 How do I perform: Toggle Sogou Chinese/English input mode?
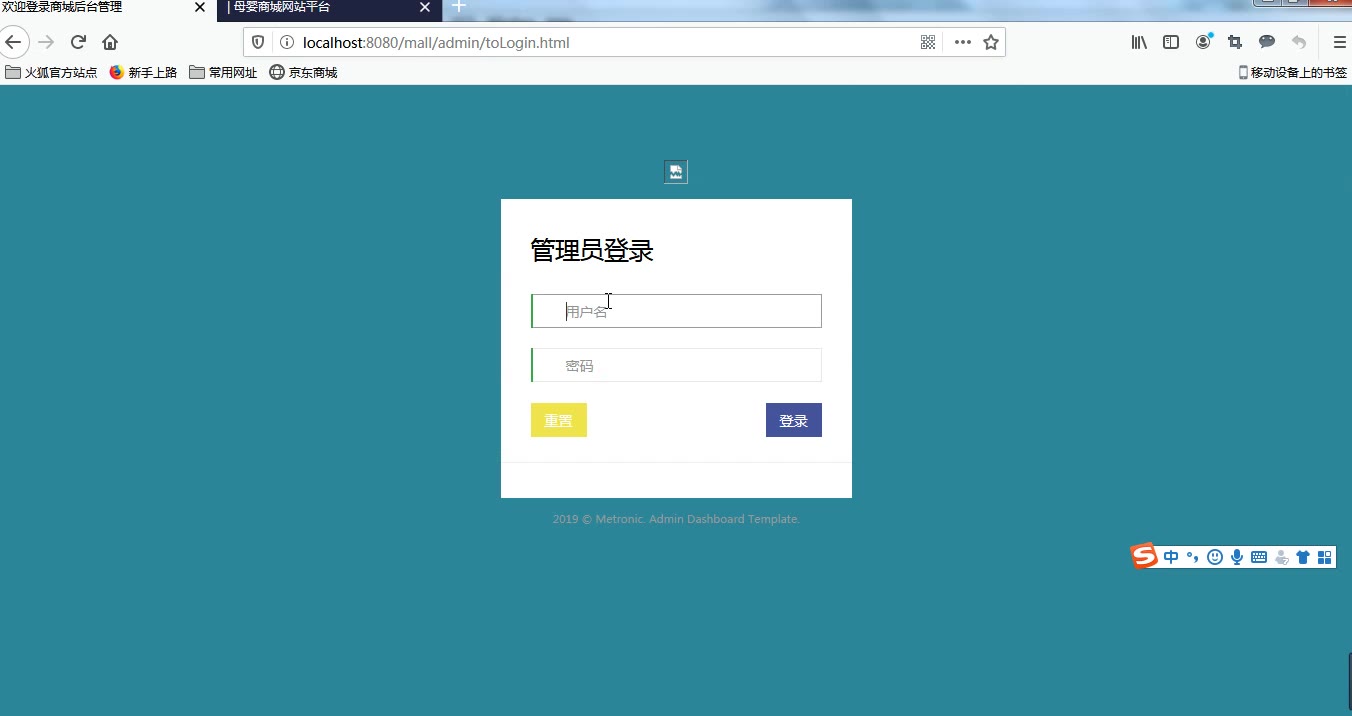1171,557
